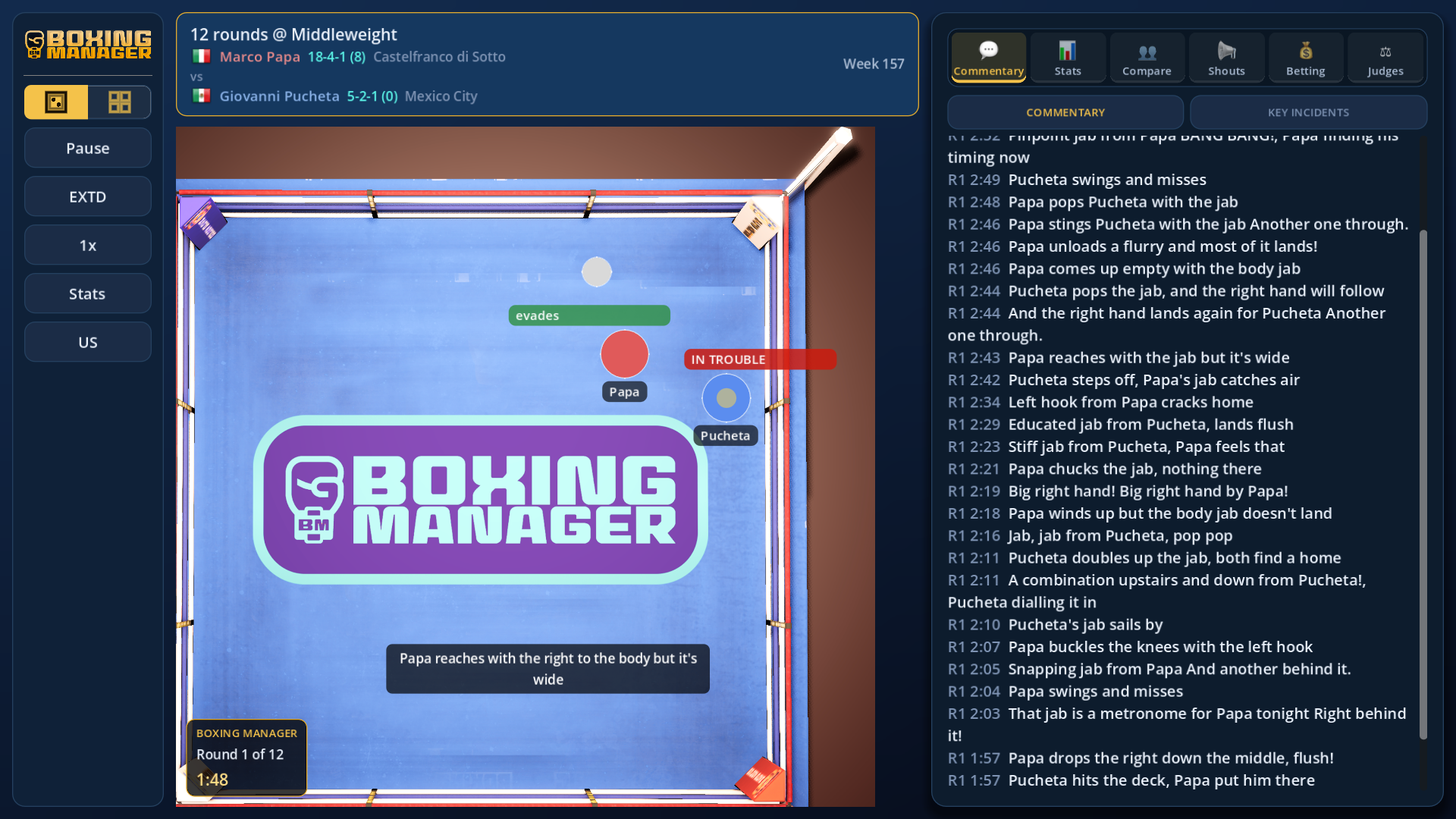Pause the fight simulation
Viewport: 1456px width, 819px height.
tap(88, 148)
